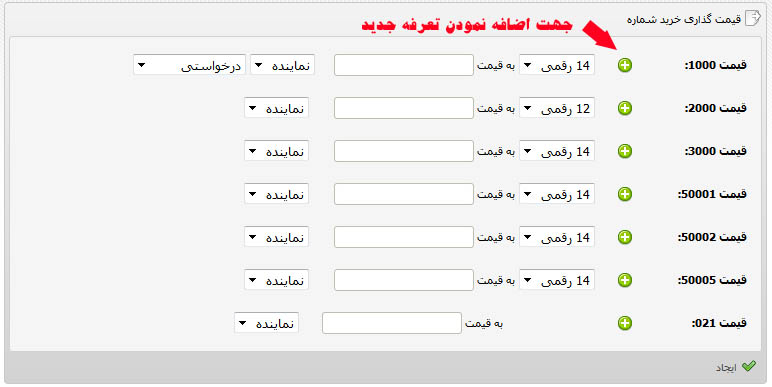Click plus icon in قیمت 50002 row
This screenshot has height=387, width=772.
pos(625,237)
